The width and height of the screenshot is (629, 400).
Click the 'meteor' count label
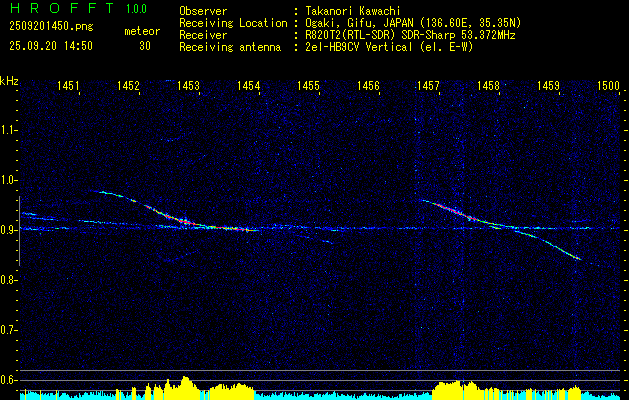(142, 31)
